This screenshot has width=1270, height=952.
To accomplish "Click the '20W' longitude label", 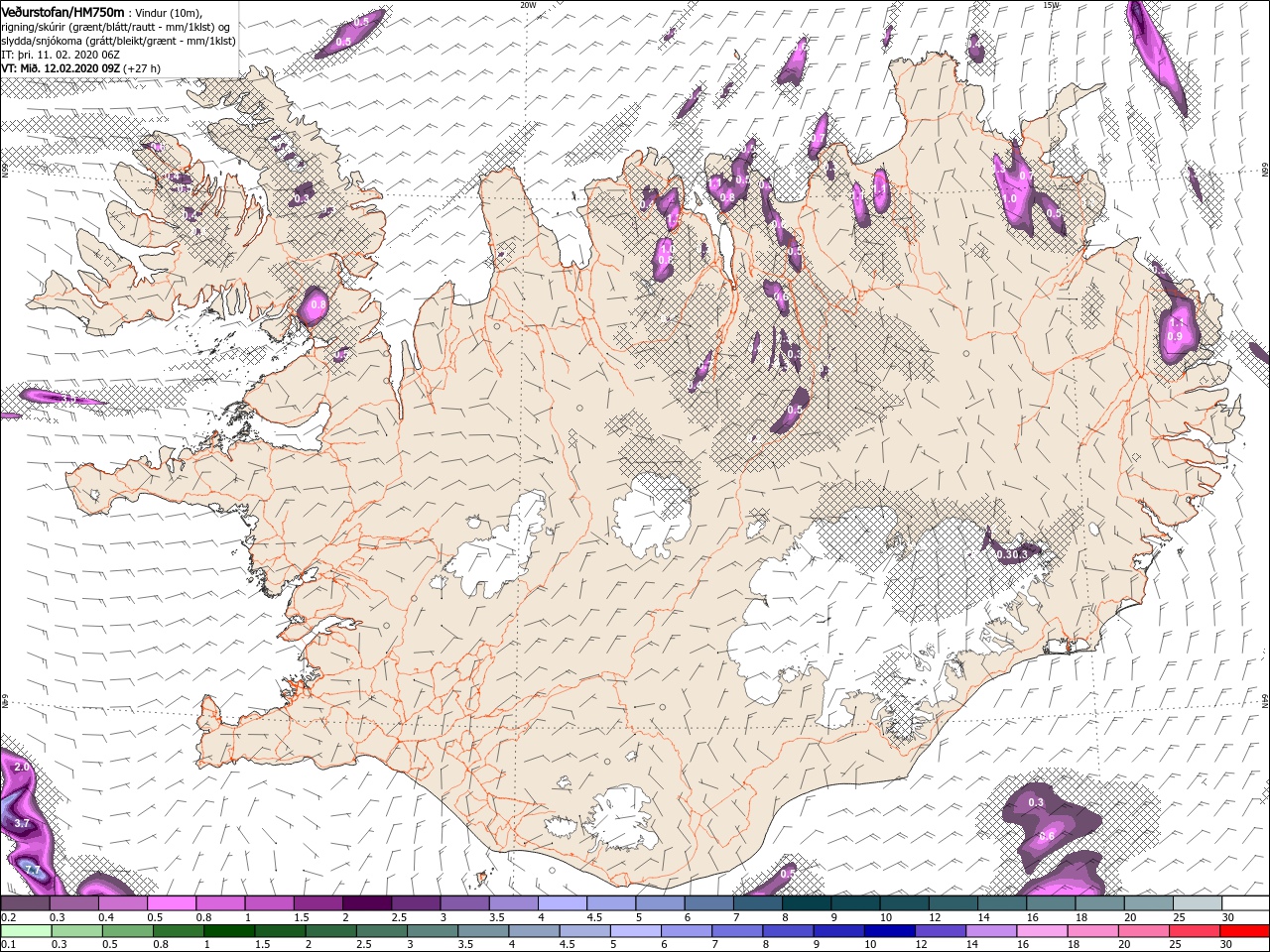I will (528, 5).
